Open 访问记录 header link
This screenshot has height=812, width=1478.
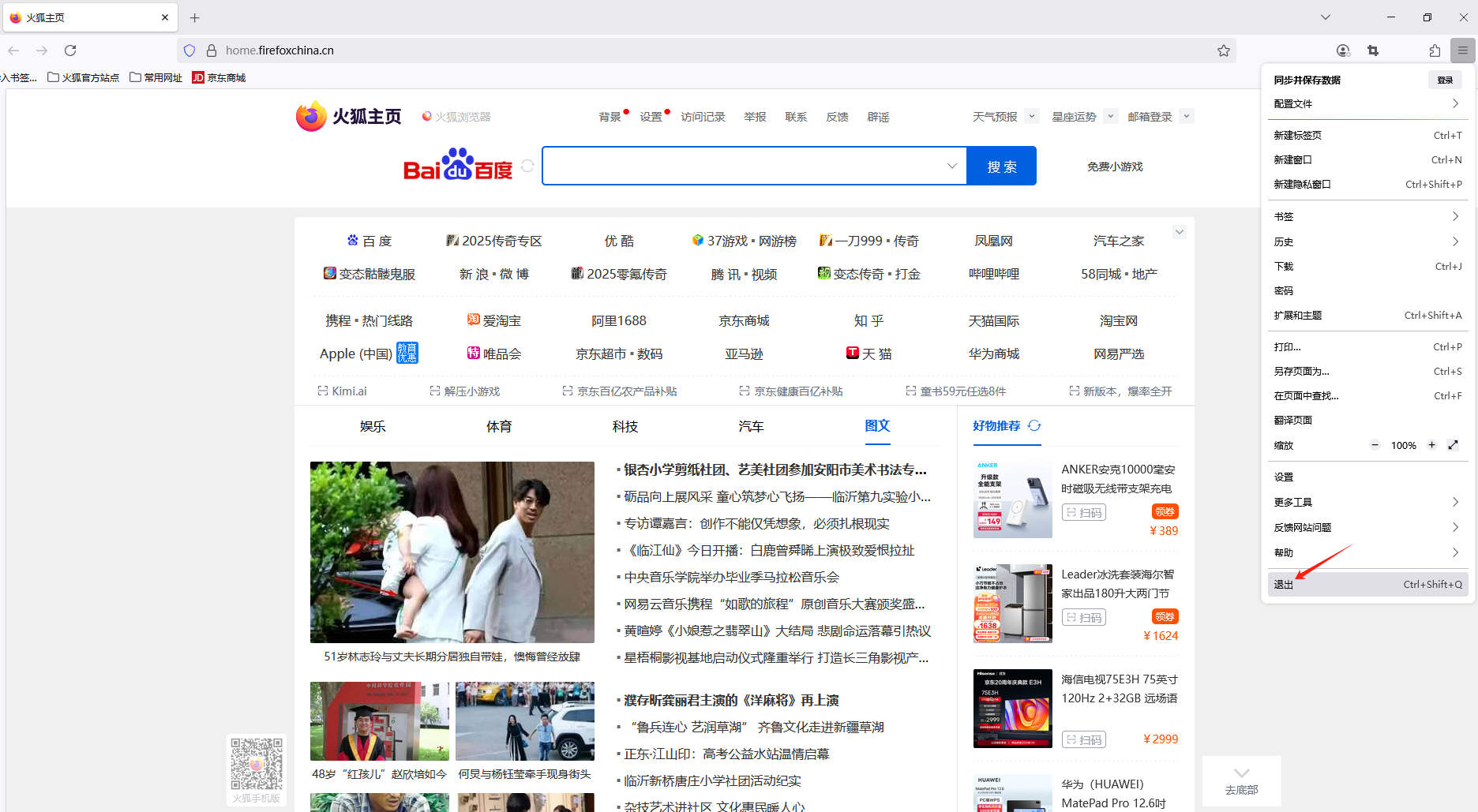[x=703, y=117]
